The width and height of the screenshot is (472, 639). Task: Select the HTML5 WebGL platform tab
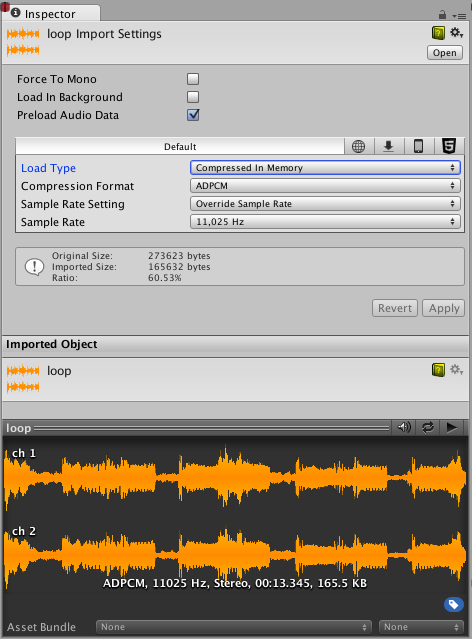449,146
